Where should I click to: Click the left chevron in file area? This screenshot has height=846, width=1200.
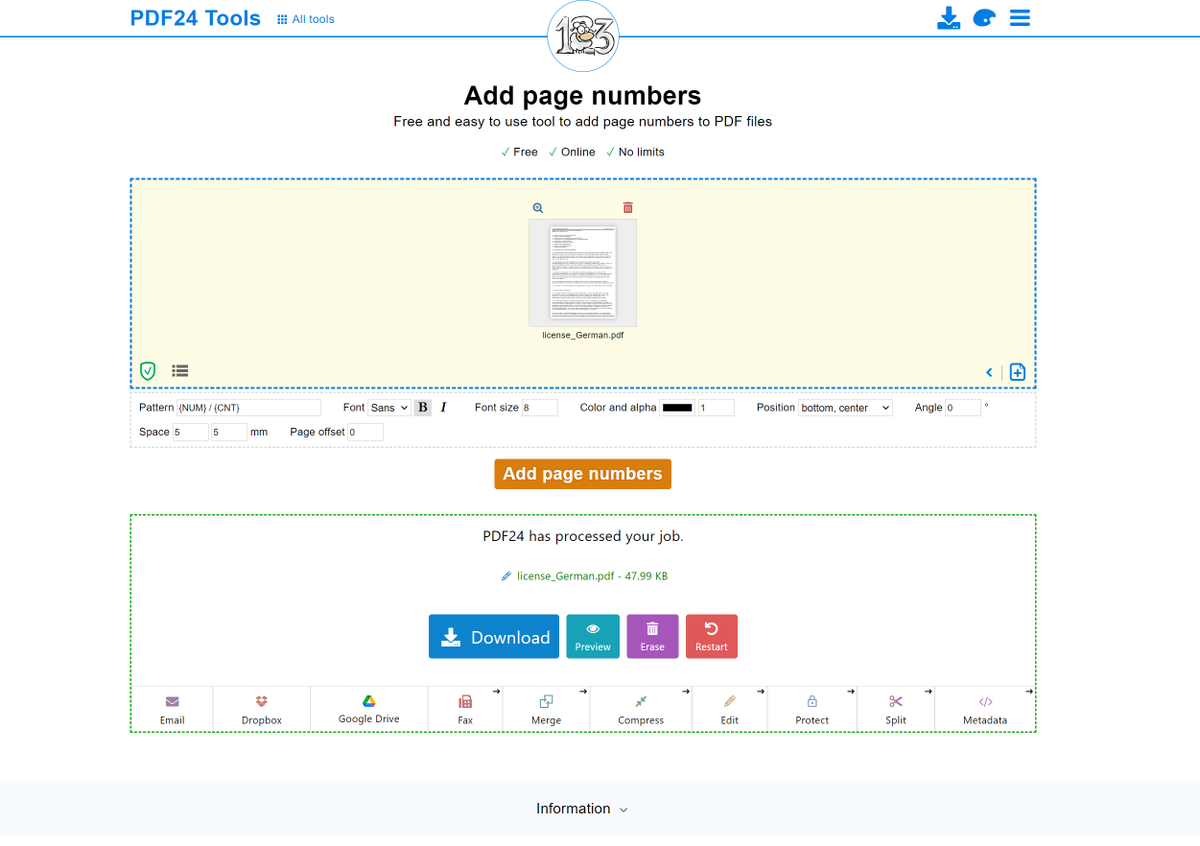point(989,372)
